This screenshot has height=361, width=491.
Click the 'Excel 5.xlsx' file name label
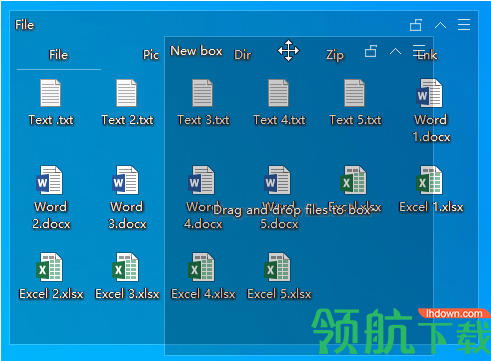coord(279,294)
